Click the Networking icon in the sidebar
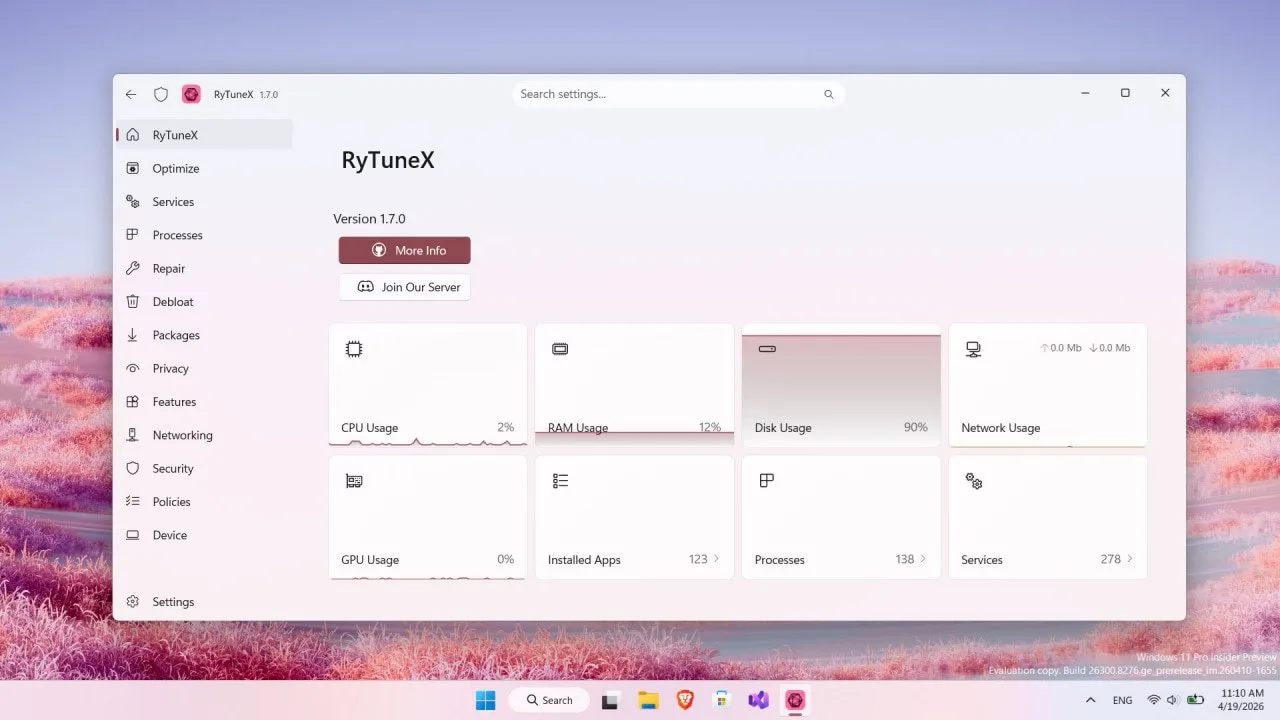Viewport: 1280px width, 720px height. (x=132, y=435)
